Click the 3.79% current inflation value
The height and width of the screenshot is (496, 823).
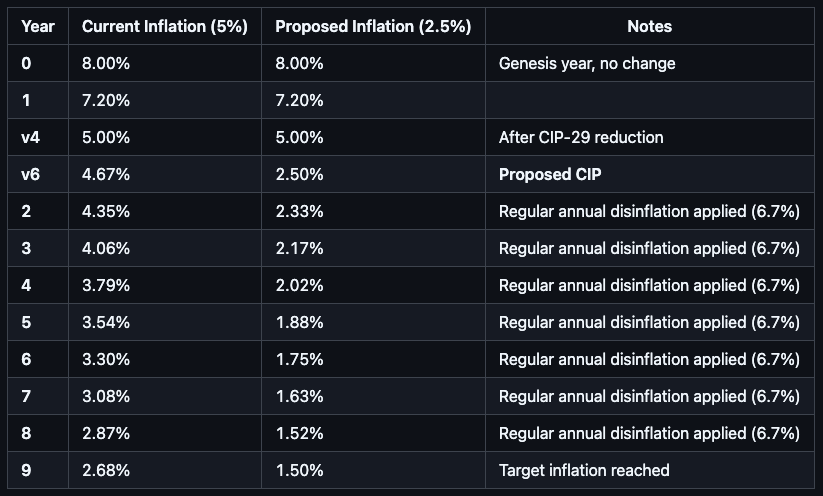(x=105, y=285)
